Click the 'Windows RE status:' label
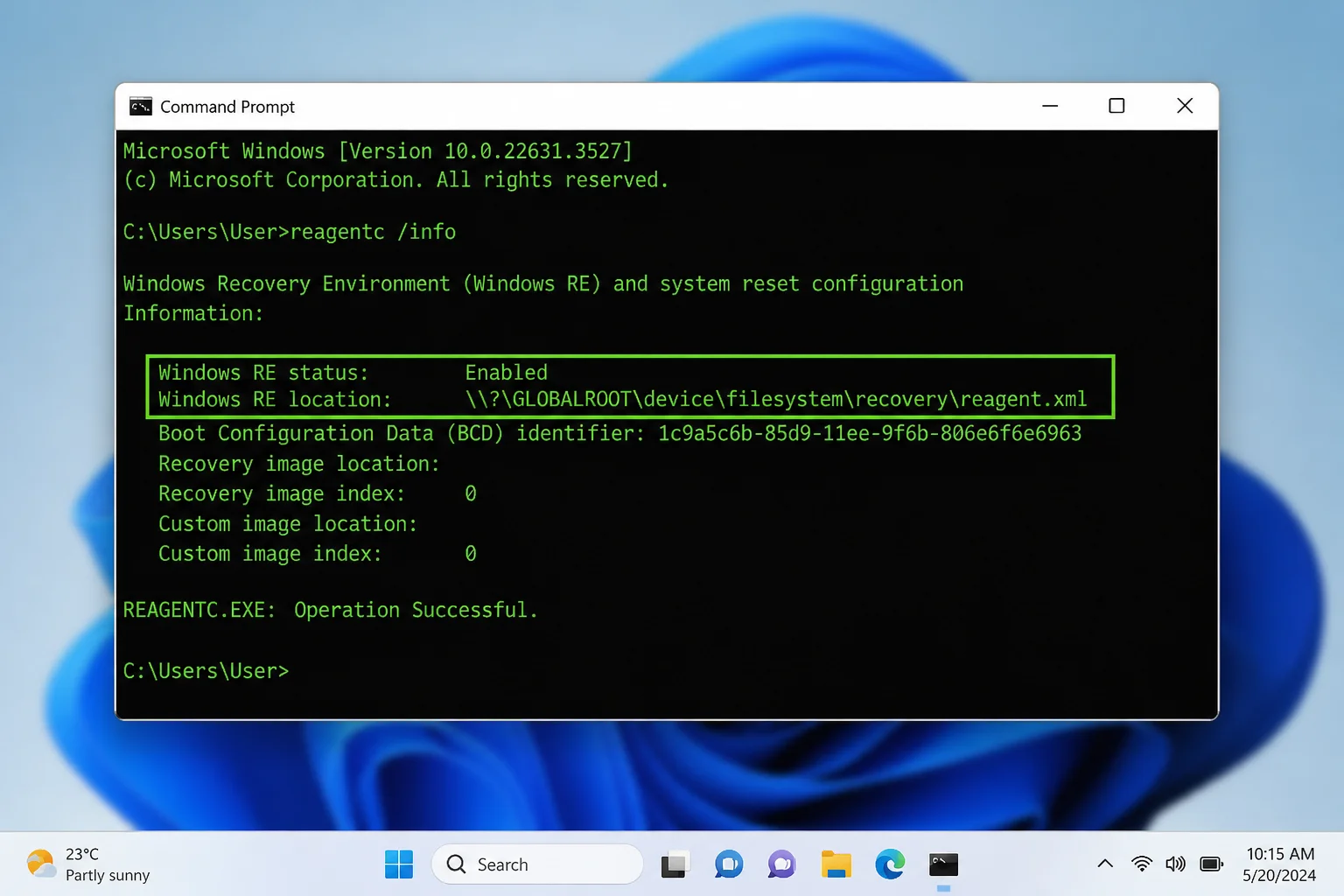The height and width of the screenshot is (896, 1344). [x=263, y=373]
